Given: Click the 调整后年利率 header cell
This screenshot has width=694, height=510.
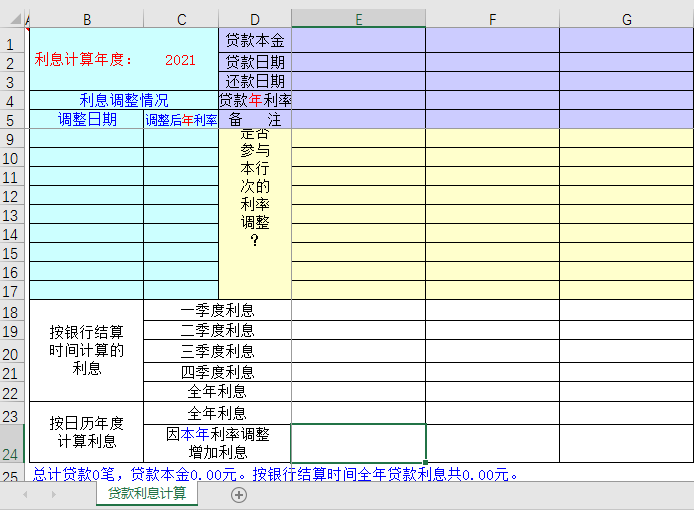Looking at the screenshot, I should click(x=181, y=120).
